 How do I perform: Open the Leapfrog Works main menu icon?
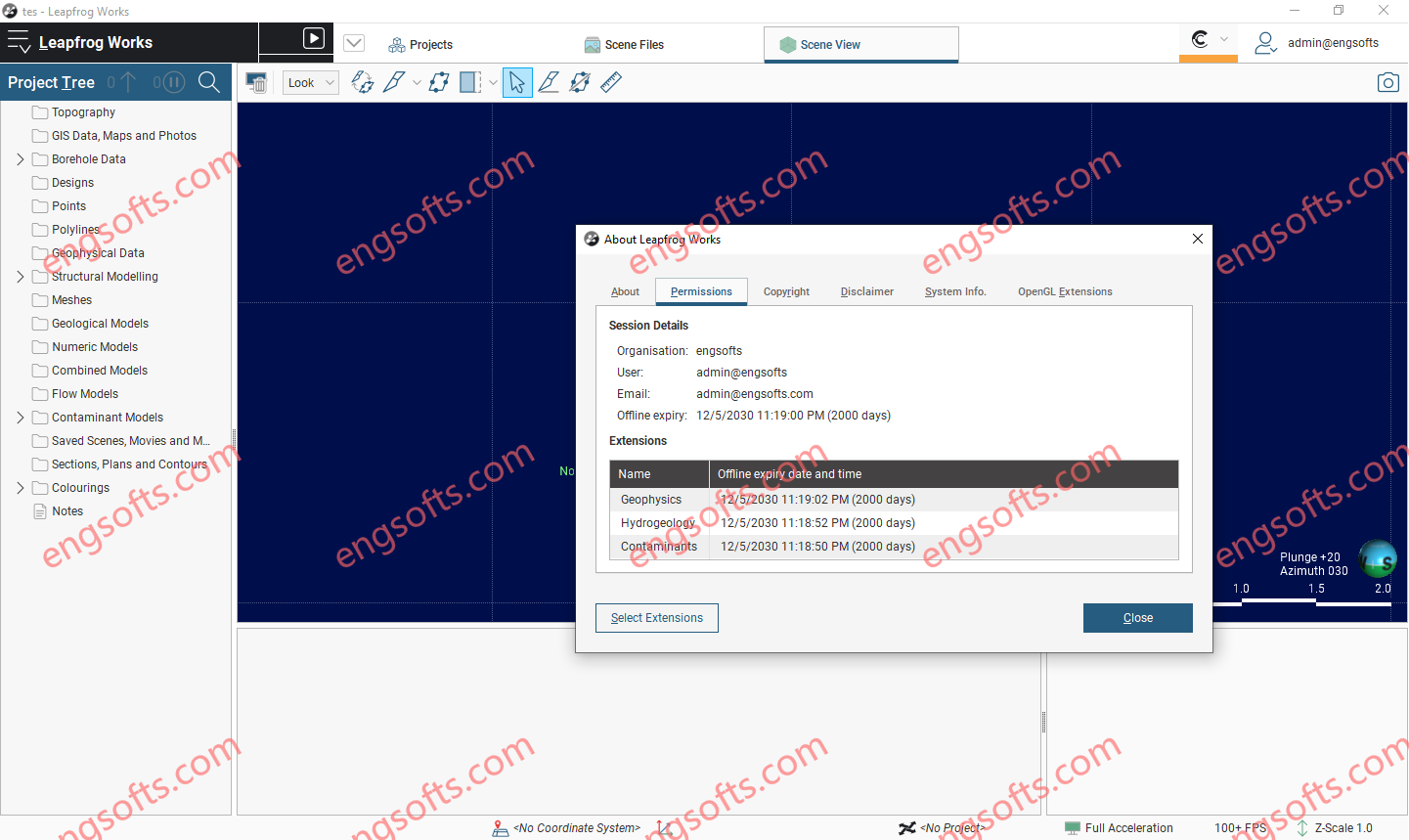pos(19,42)
